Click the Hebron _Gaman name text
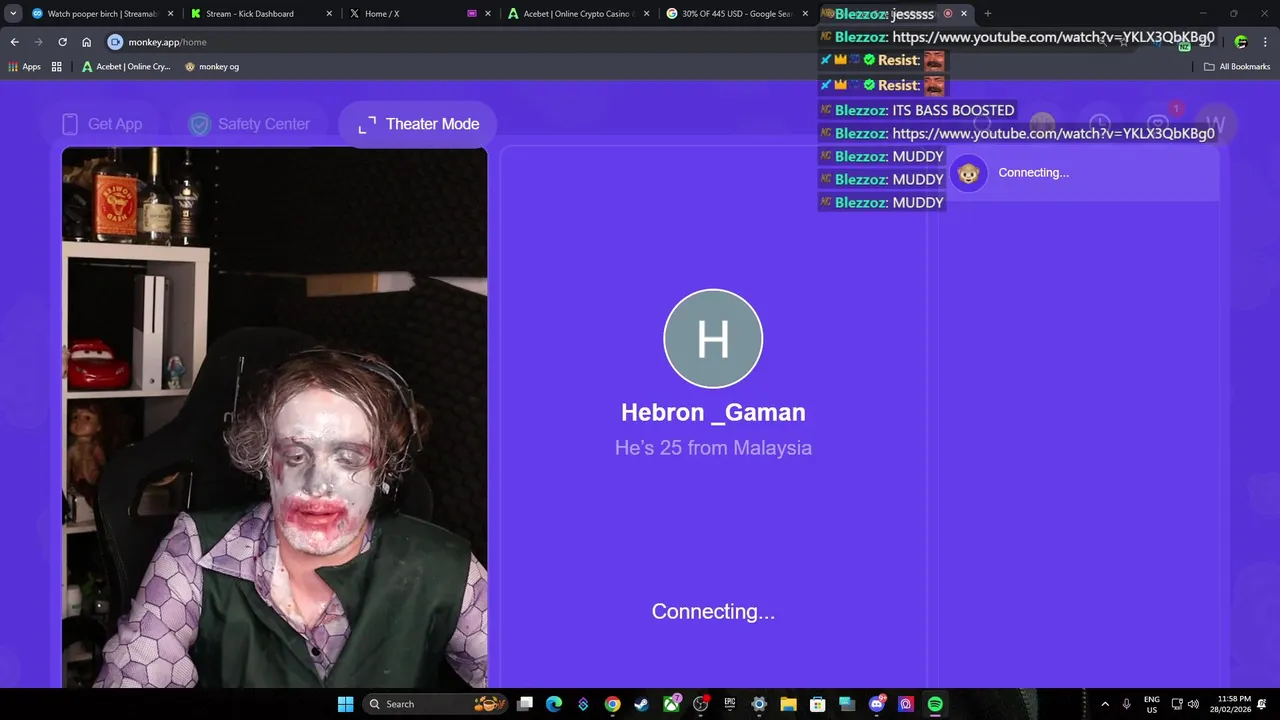 click(713, 412)
